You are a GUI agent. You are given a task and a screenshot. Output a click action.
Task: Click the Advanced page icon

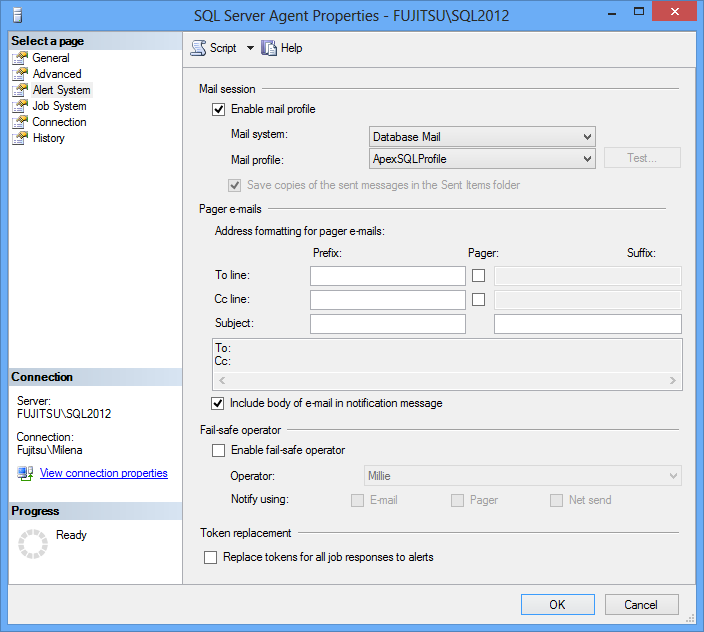pyautogui.click(x=20, y=74)
